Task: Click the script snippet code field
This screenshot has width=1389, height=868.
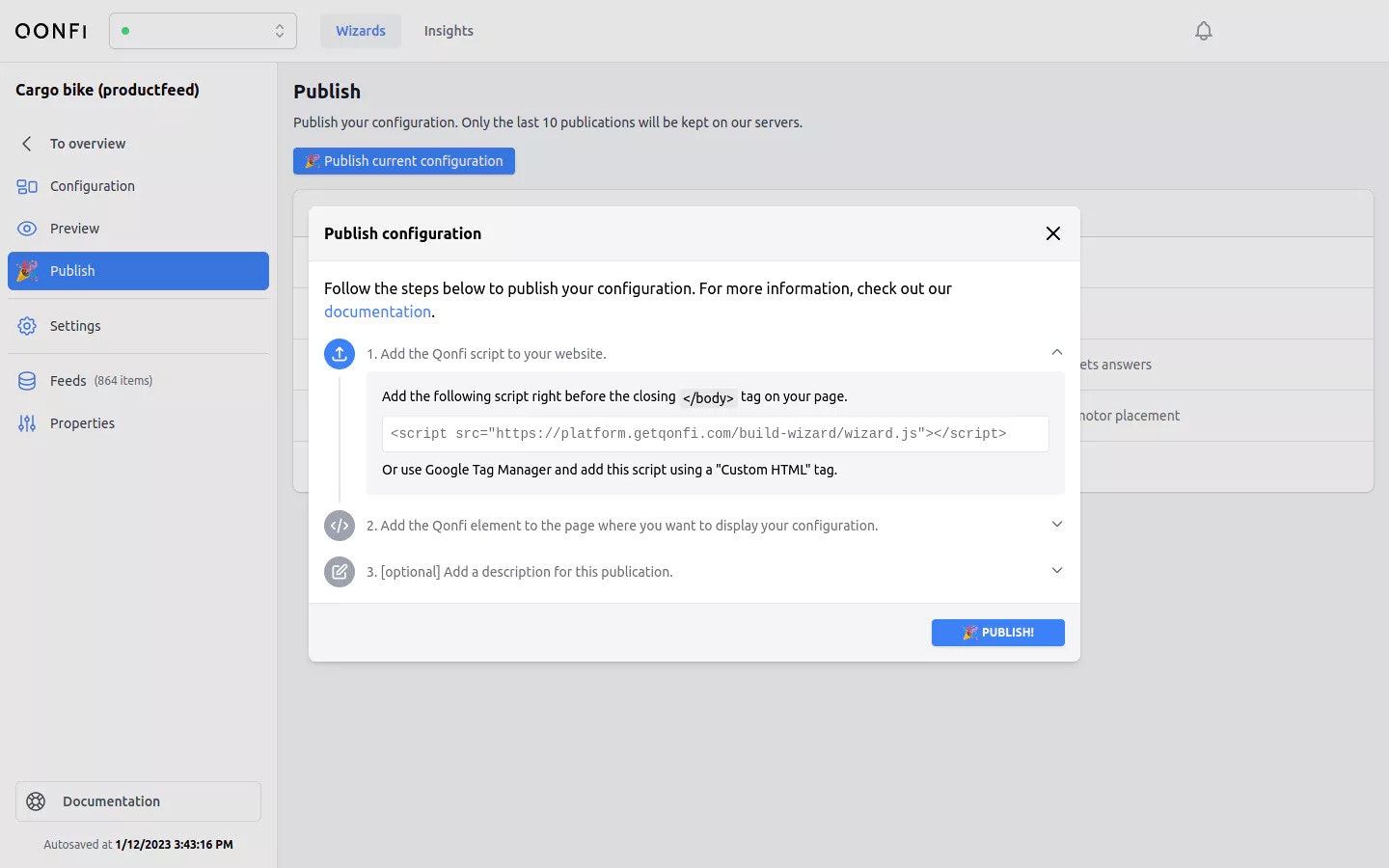Action: [716, 434]
